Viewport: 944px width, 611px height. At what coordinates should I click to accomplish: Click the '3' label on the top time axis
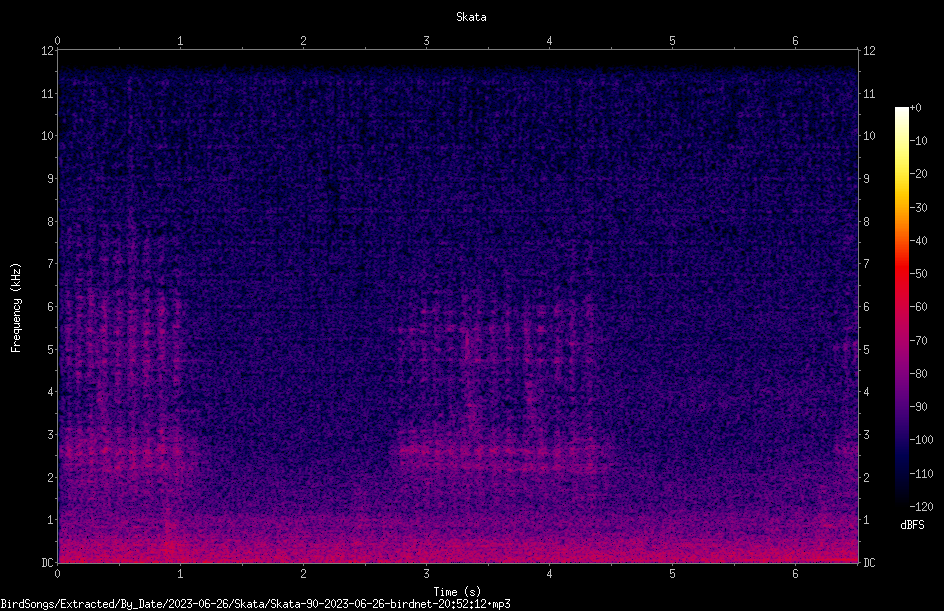[426, 41]
